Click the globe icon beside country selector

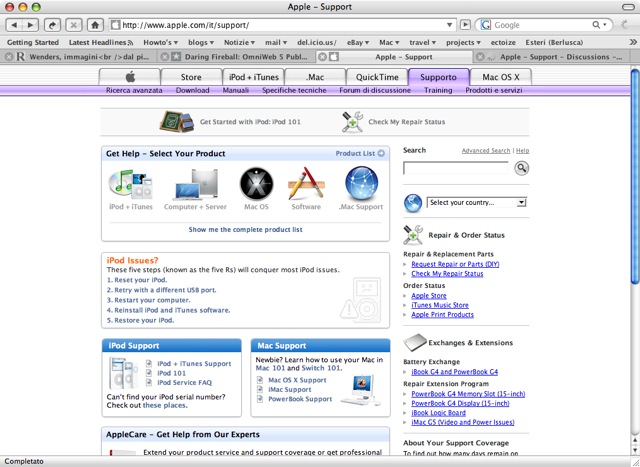pos(413,203)
